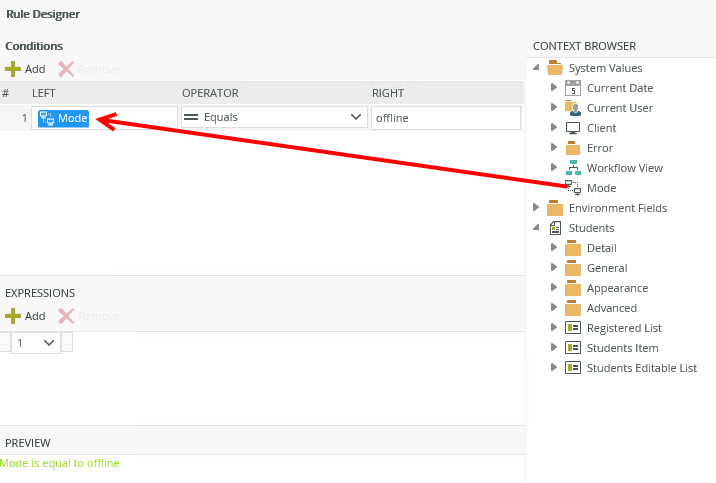Expand the General folder node
716x483 pixels.
[553, 267]
